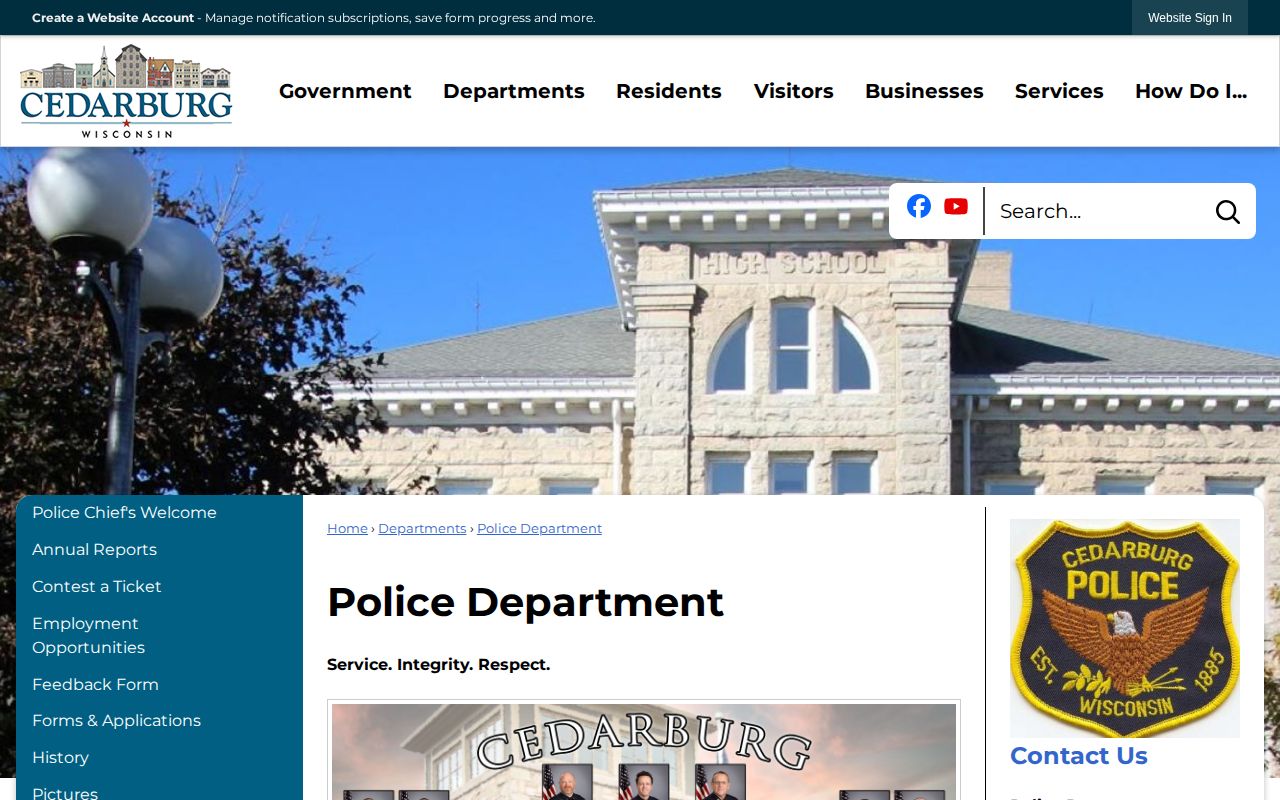Open the How Do I... menu

tap(1191, 91)
